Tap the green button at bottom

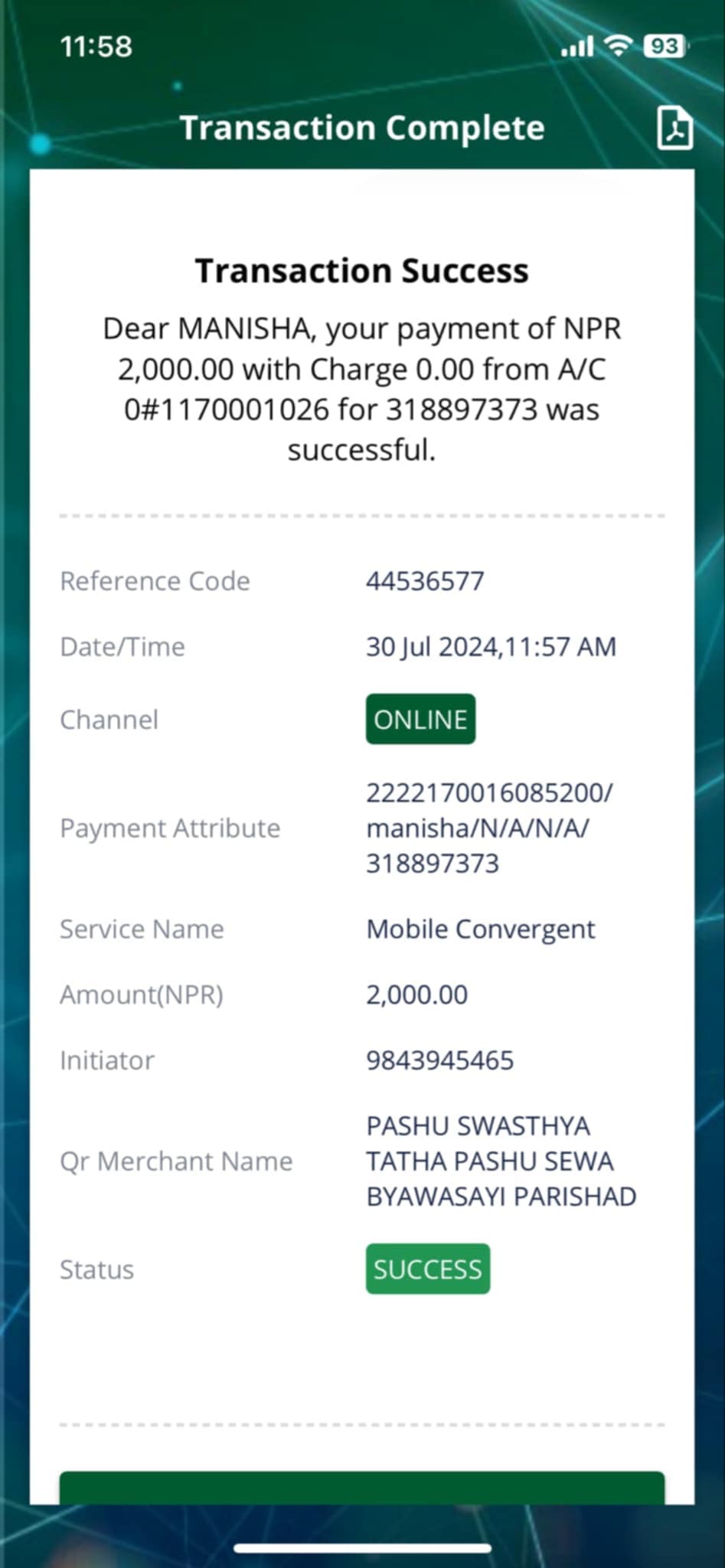[362, 1488]
